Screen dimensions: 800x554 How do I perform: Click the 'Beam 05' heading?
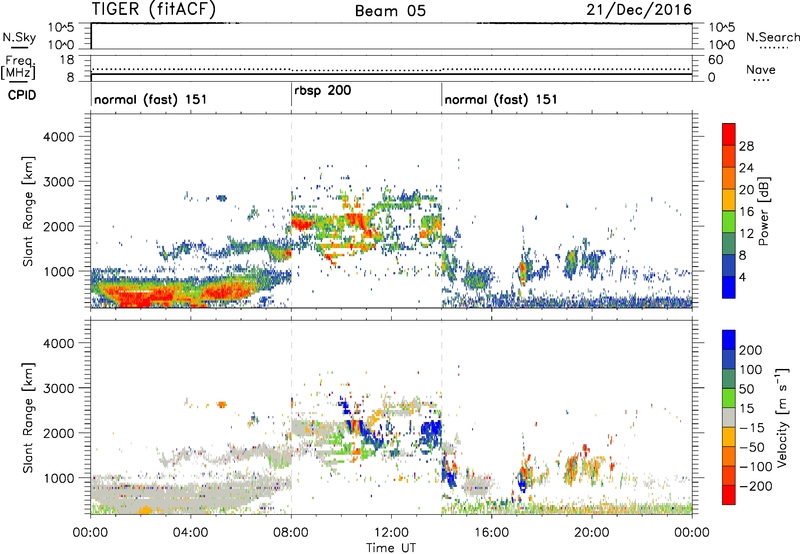pos(390,11)
